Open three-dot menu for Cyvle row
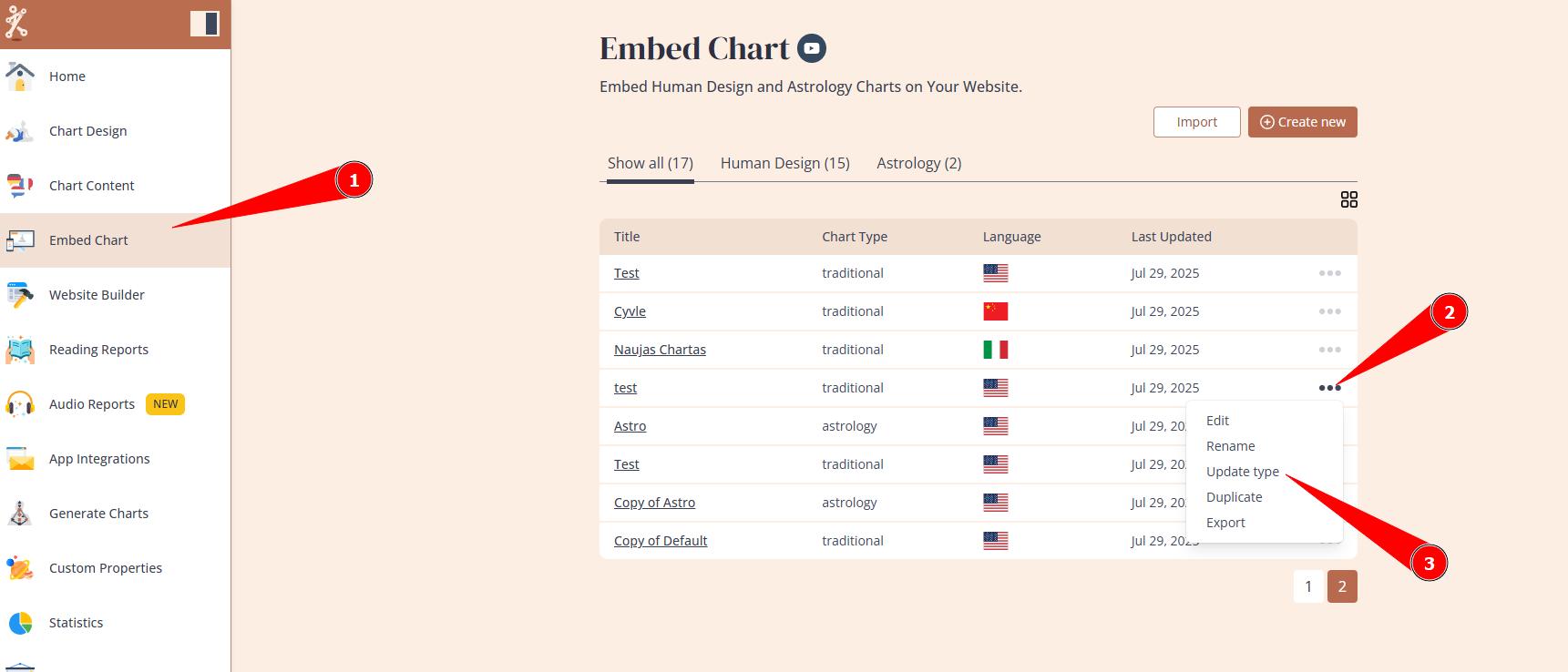This screenshot has width=1568, height=672. (x=1329, y=311)
